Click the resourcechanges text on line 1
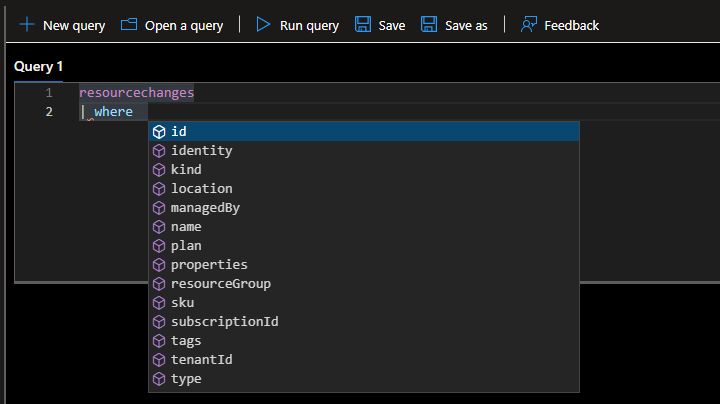This screenshot has width=720, height=404. point(136,93)
